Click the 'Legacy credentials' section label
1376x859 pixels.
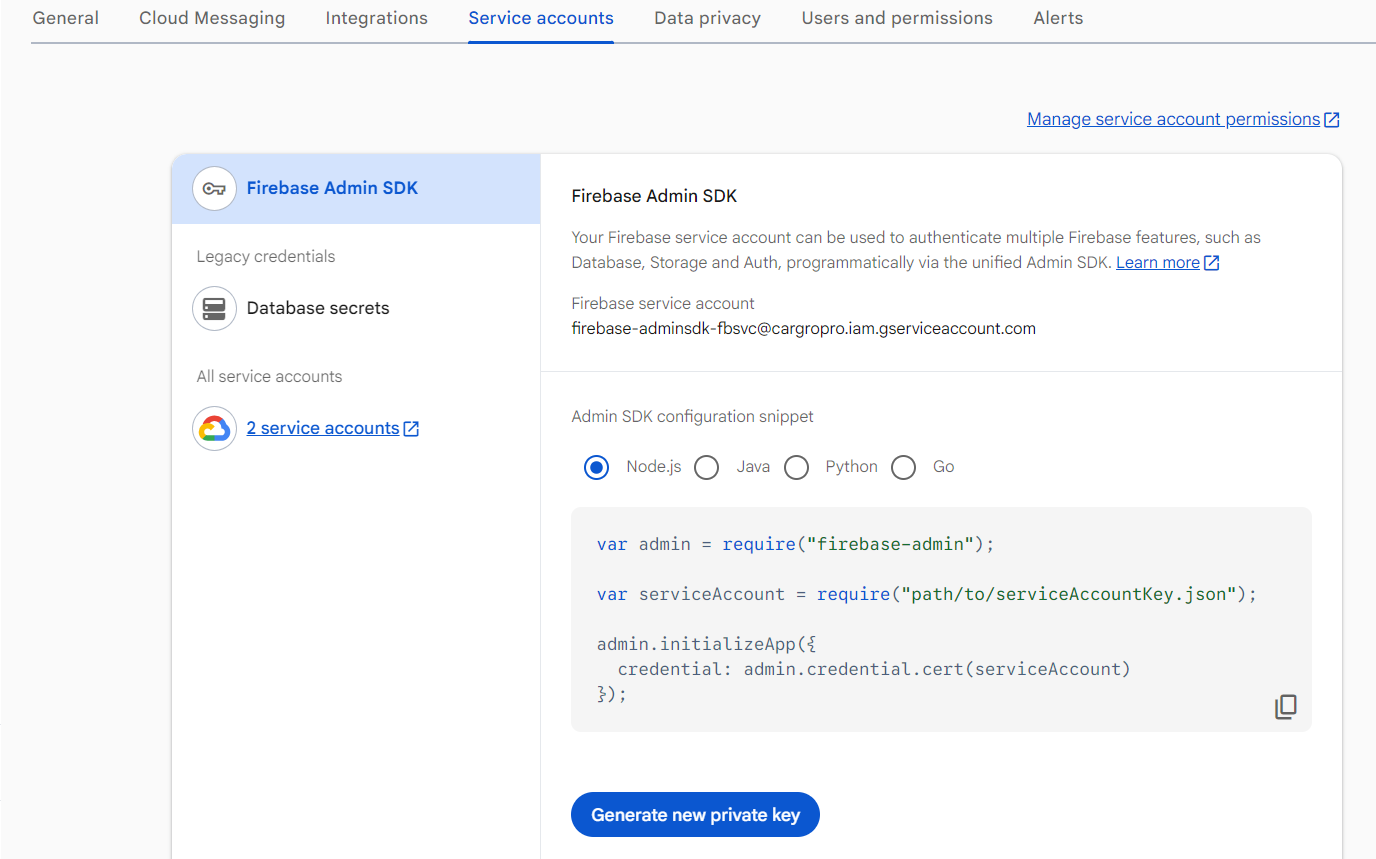click(266, 256)
